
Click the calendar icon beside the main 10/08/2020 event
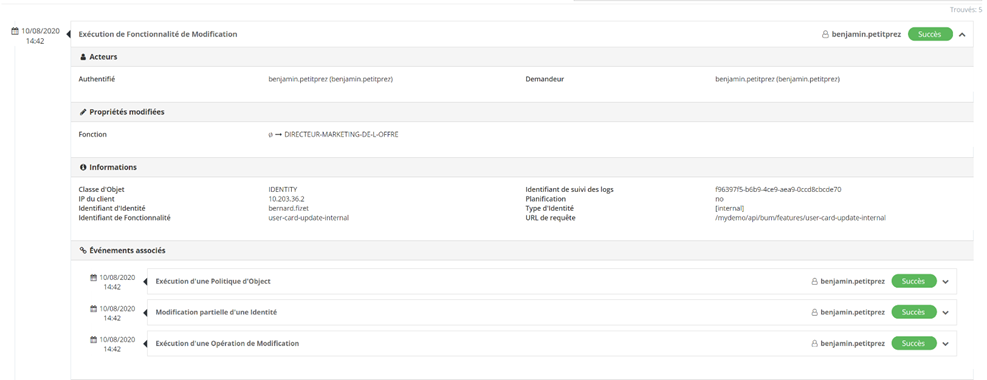(15, 30)
